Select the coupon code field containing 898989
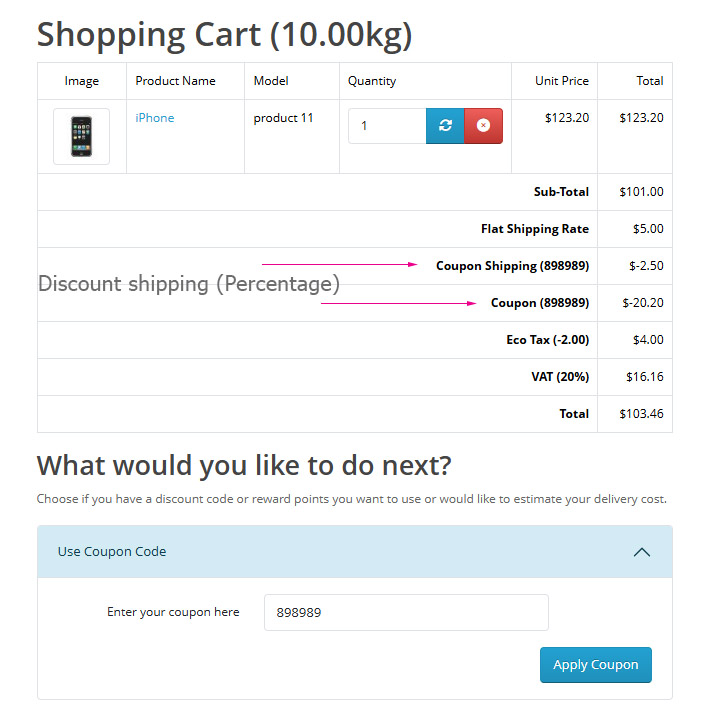710x710 pixels. click(x=406, y=612)
